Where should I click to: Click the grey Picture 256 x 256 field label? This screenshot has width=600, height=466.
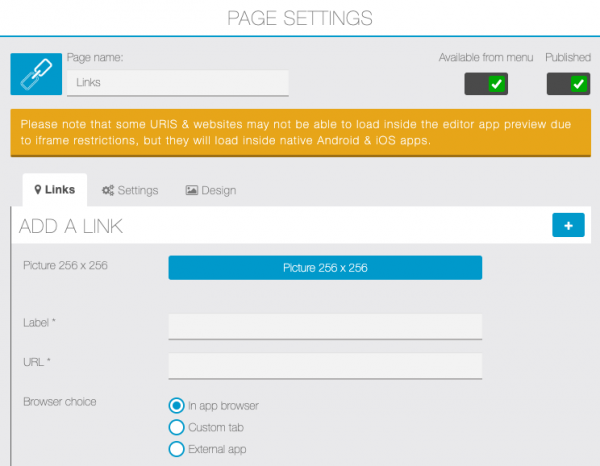(64, 266)
